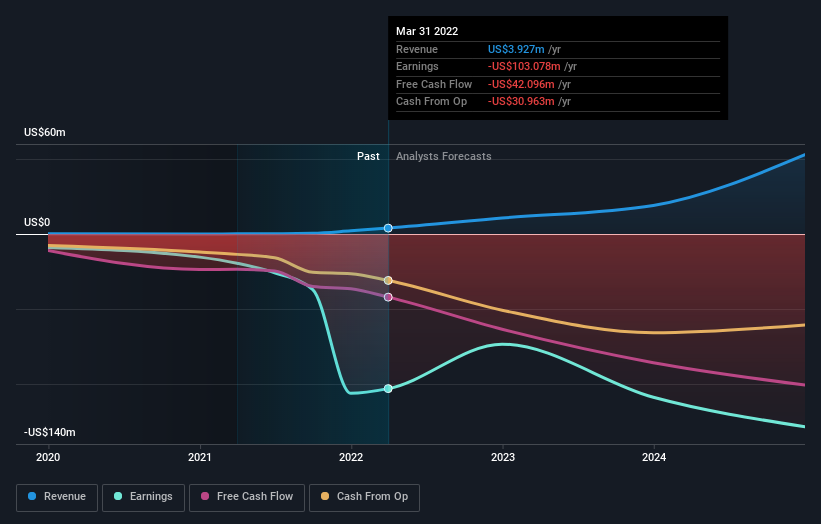The image size is (821, 524).
Task: Click the -US$103.078m earnings value
Action: [524, 66]
